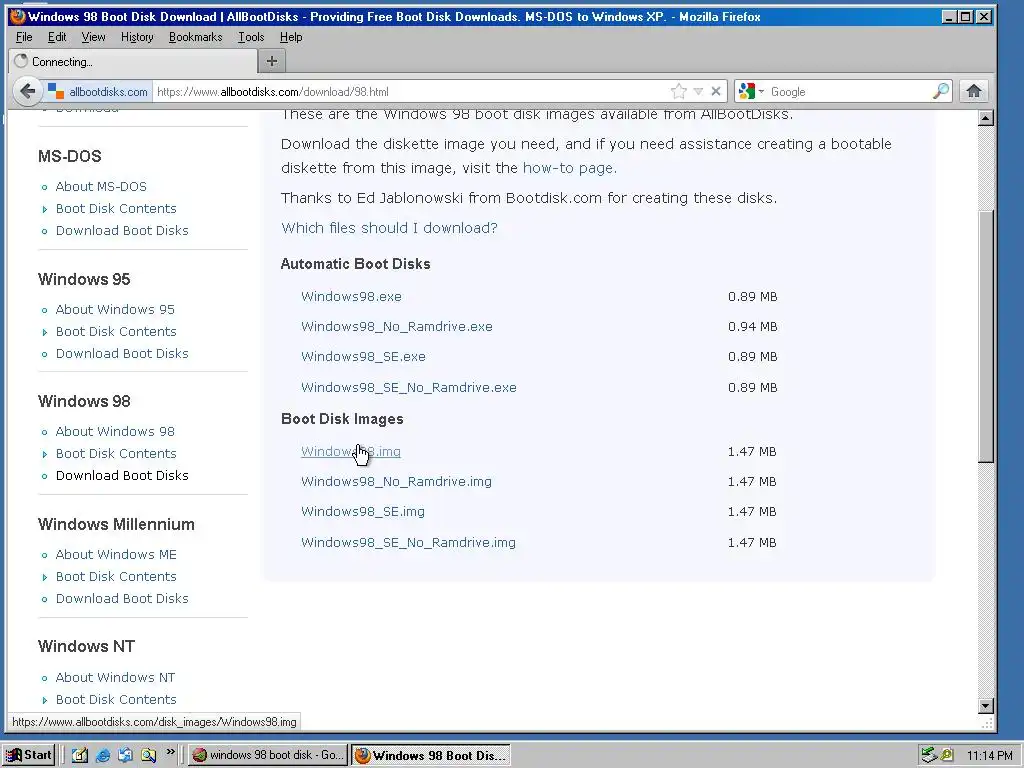
Task: Expand quick launch overflow chevron
Action: [170, 752]
